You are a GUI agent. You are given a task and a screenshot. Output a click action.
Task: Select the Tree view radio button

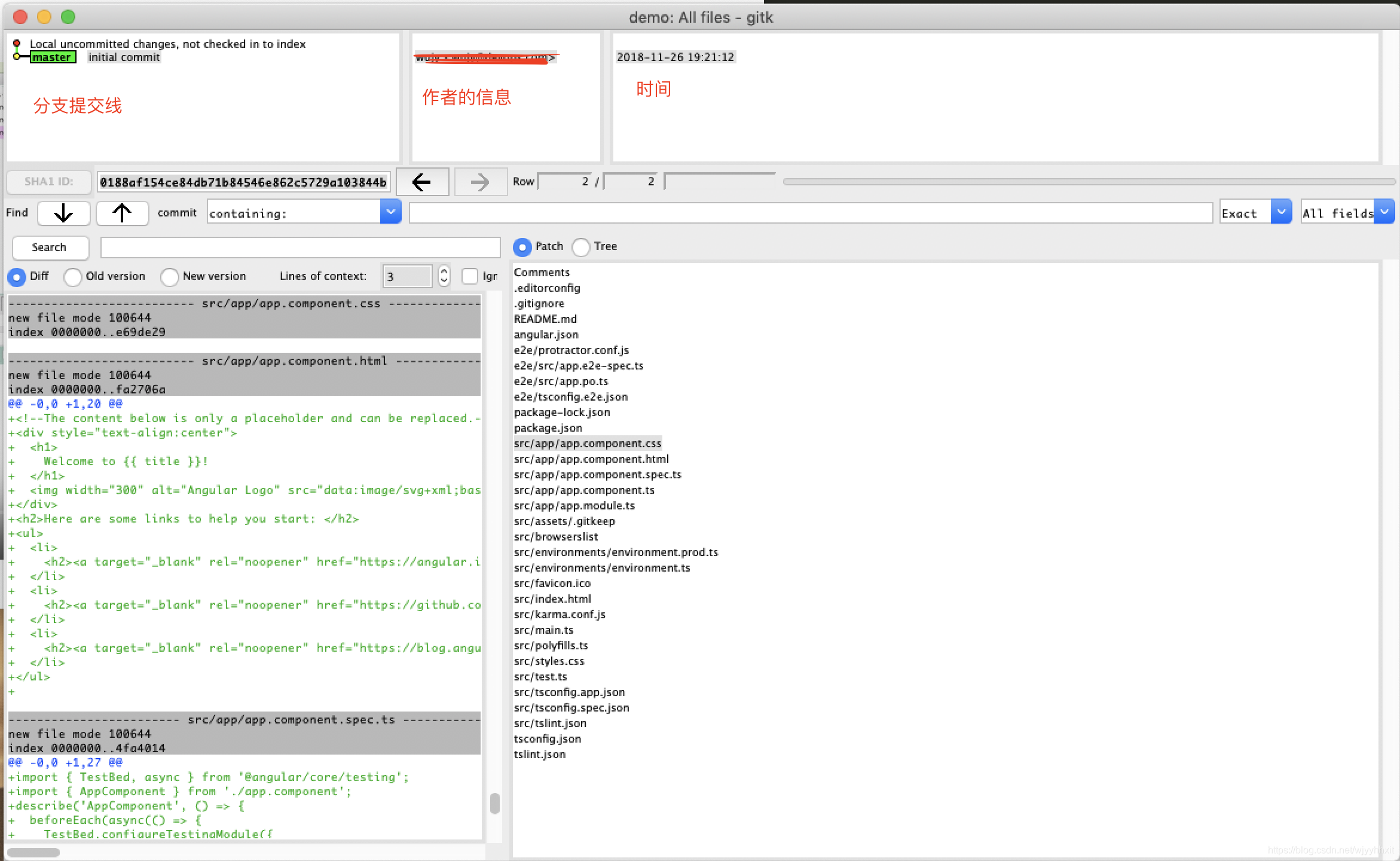(580, 247)
